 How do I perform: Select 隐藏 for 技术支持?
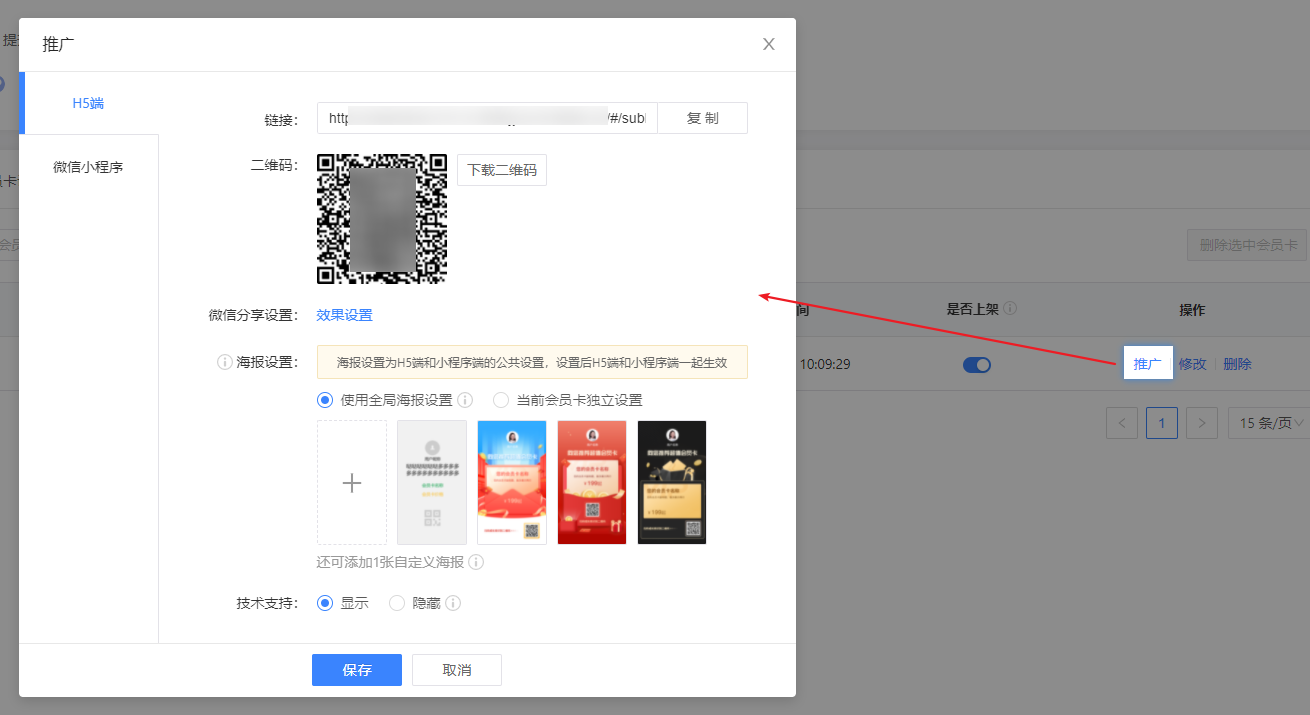point(397,603)
